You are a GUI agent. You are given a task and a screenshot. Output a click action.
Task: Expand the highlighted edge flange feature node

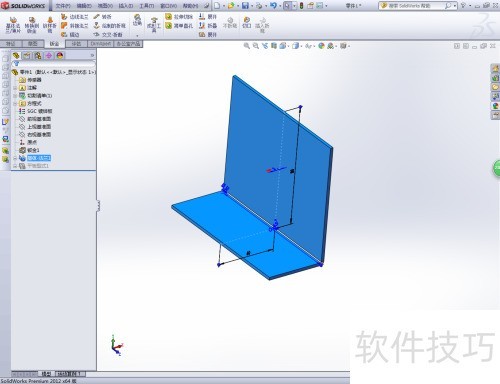point(15,158)
